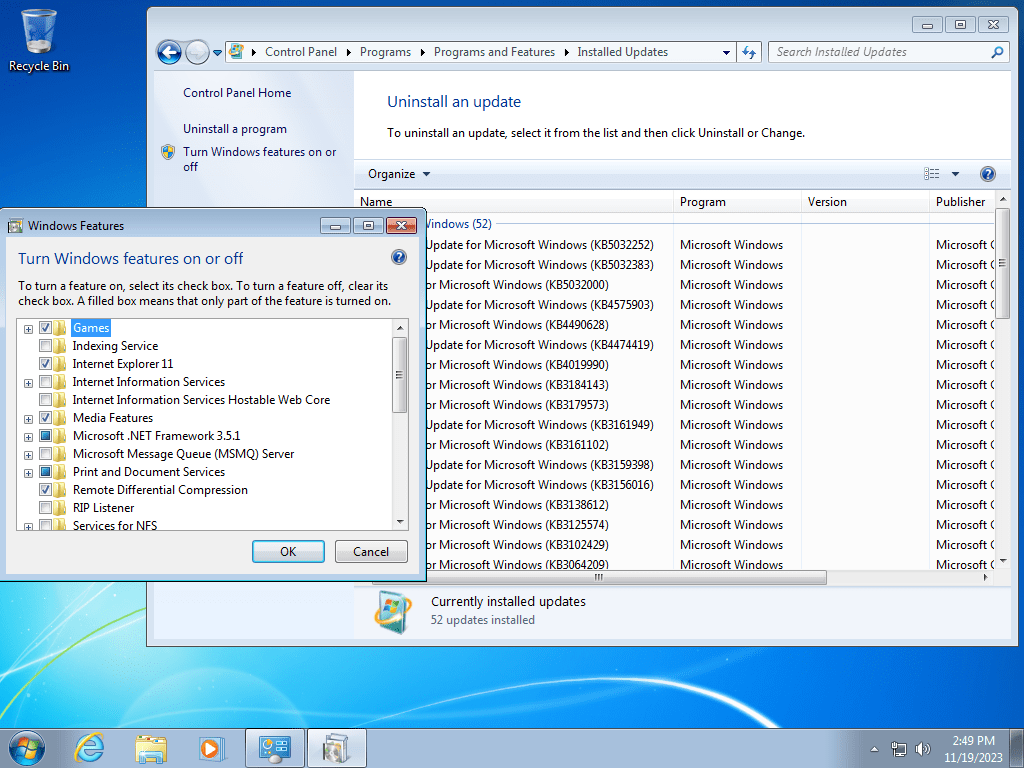Open the address bar history dropdown
Image resolution: width=1024 pixels, height=768 pixels.
tap(726, 52)
